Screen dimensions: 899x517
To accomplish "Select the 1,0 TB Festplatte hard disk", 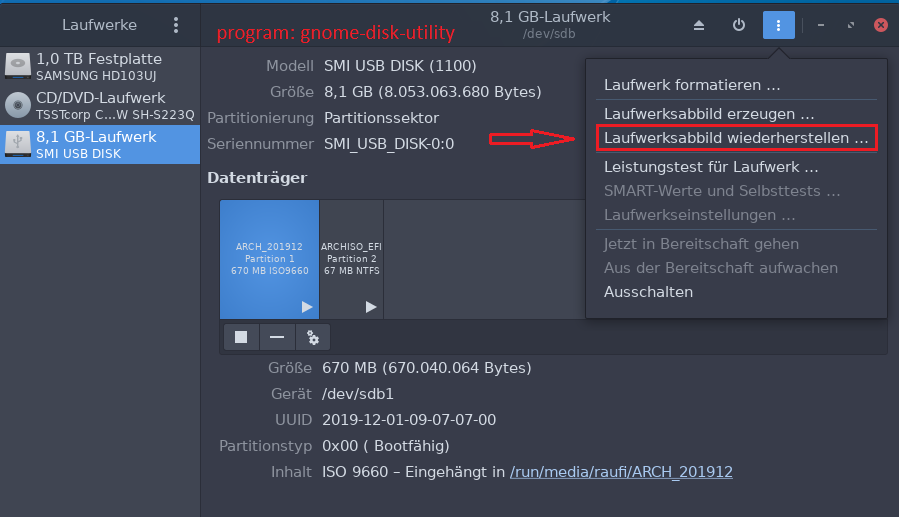I will (x=100, y=66).
